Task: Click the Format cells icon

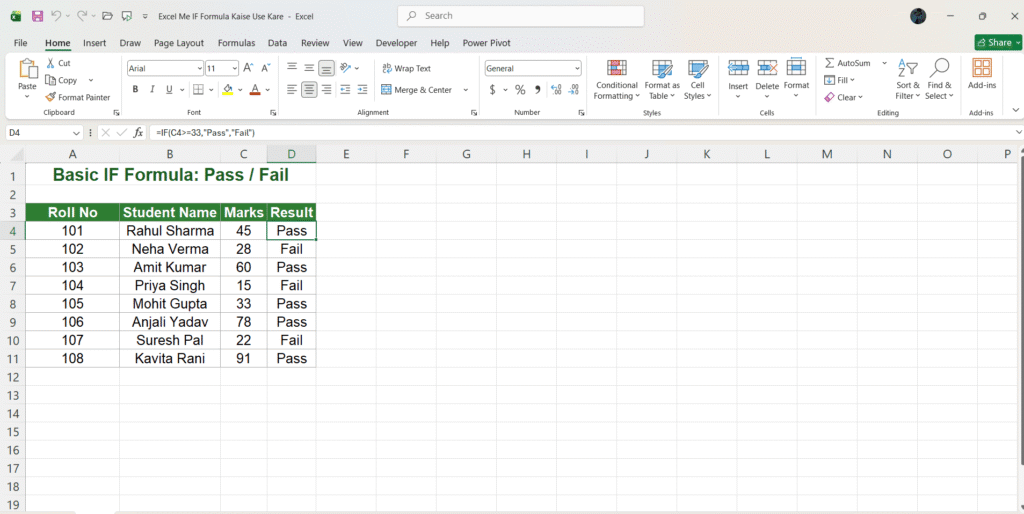Action: (x=796, y=68)
